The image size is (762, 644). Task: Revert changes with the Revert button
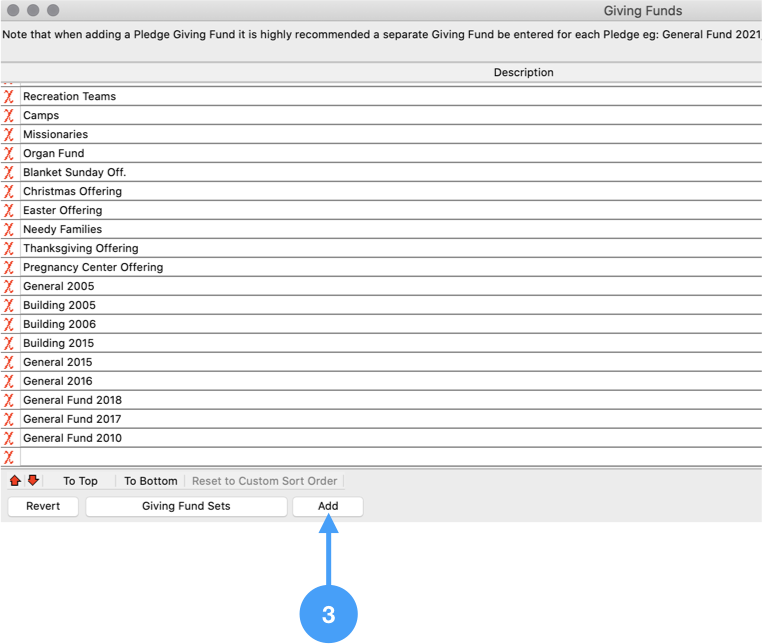point(43,506)
